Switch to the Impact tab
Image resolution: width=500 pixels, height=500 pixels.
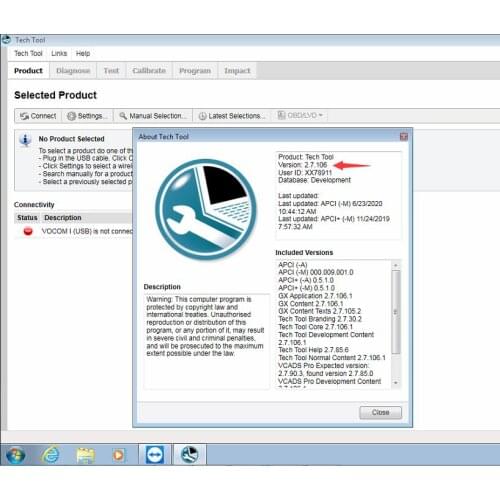[237, 71]
